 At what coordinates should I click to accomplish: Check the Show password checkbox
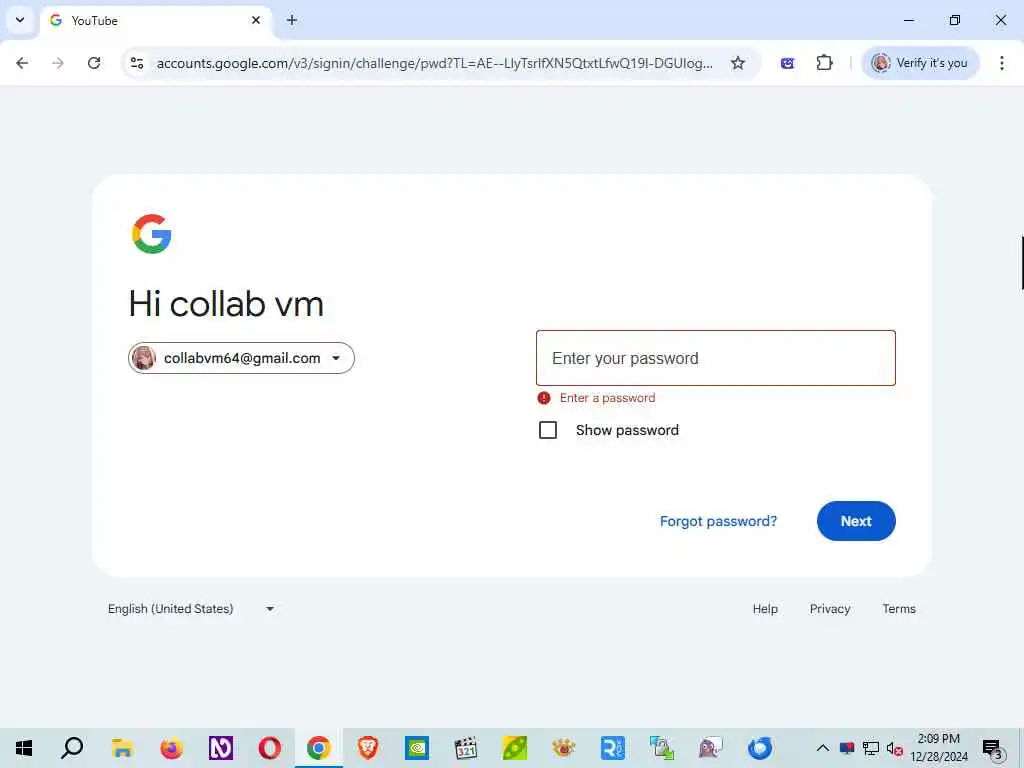pos(548,430)
